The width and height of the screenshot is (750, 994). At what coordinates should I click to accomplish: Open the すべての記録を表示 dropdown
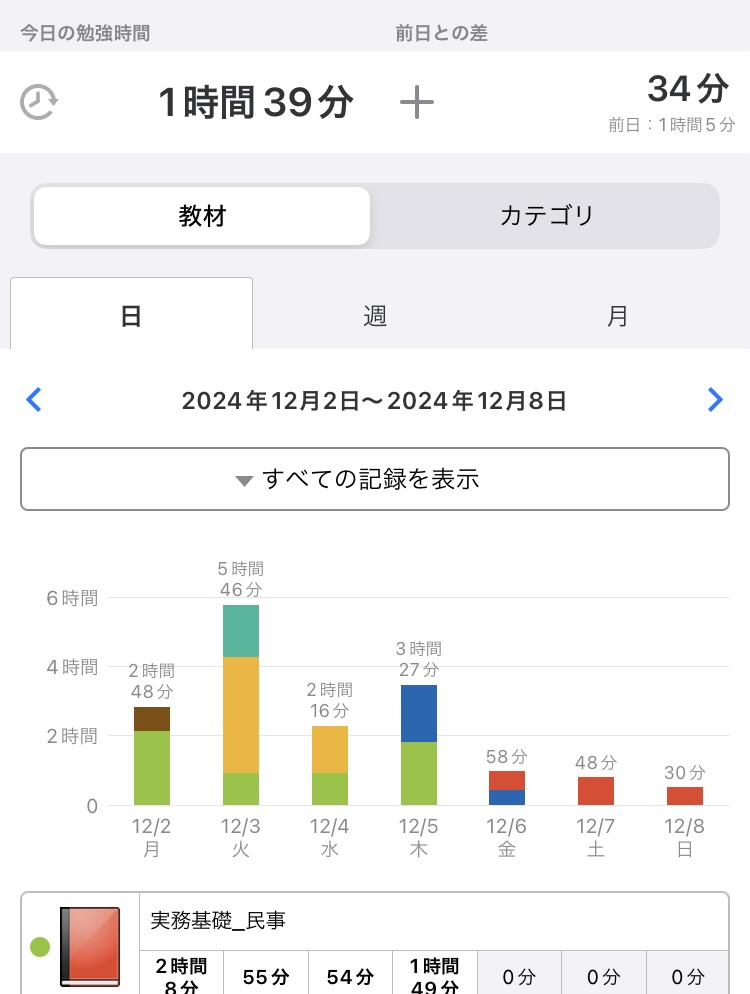click(x=374, y=479)
